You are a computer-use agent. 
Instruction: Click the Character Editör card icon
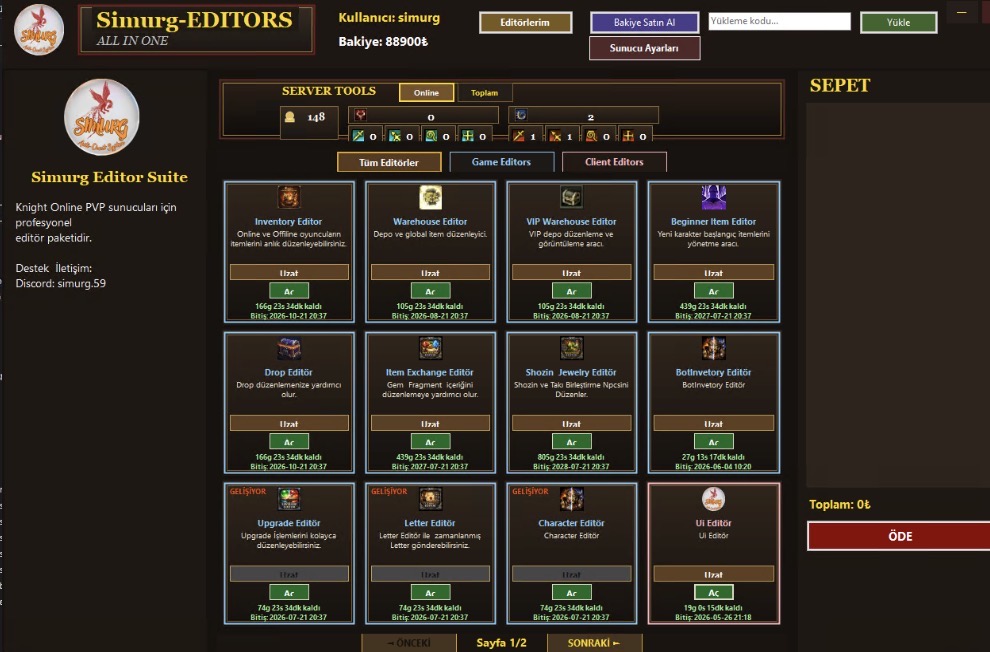(571, 499)
